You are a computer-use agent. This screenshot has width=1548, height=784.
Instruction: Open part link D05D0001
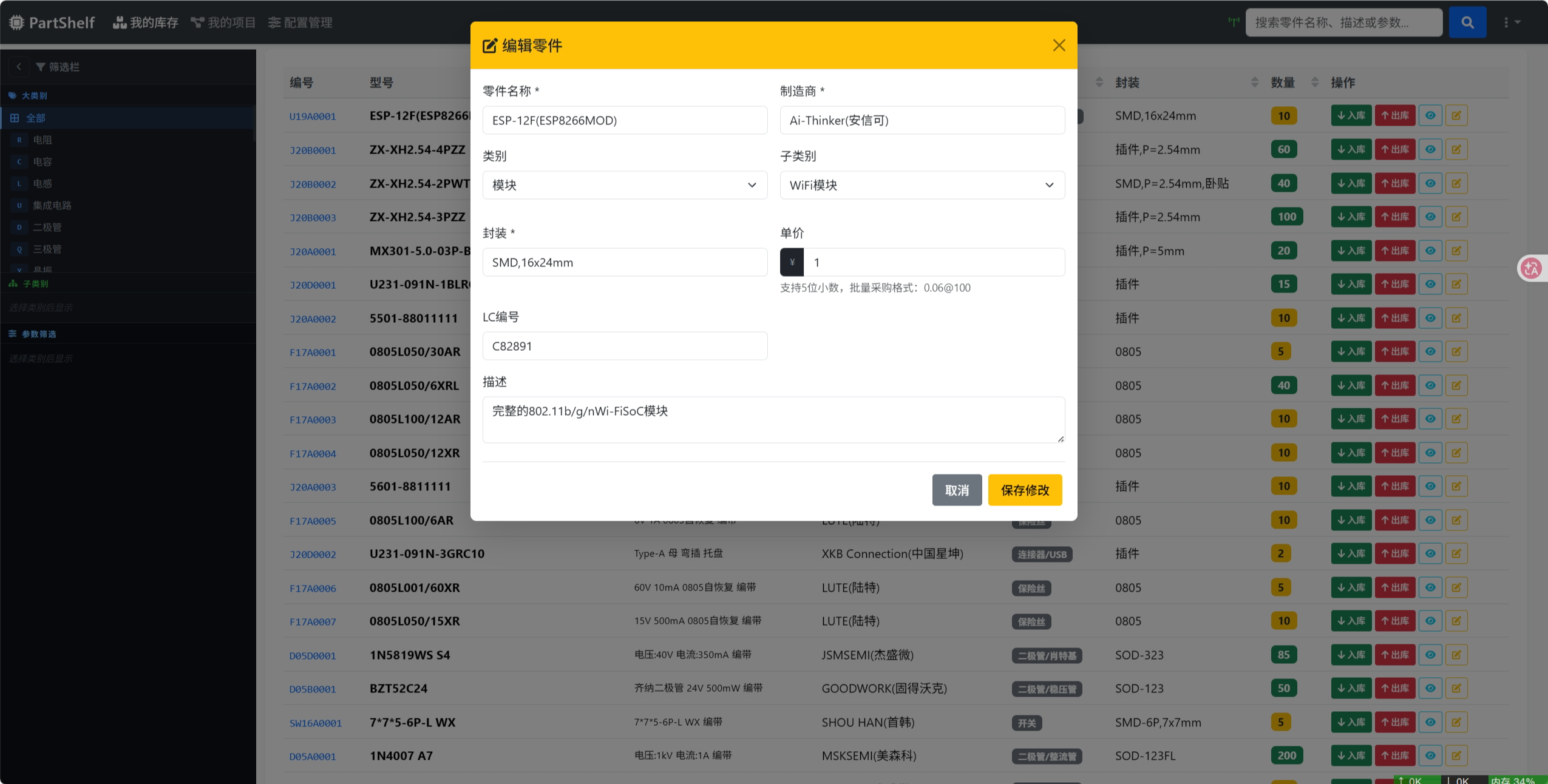313,656
